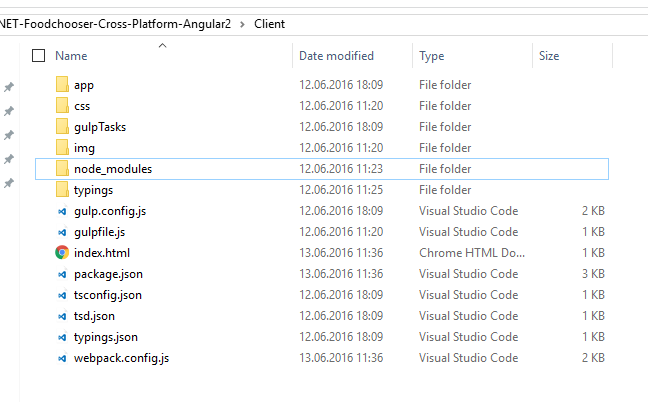Click the VS Code icon for package.json
The width and height of the screenshot is (648, 402).
click(x=62, y=274)
